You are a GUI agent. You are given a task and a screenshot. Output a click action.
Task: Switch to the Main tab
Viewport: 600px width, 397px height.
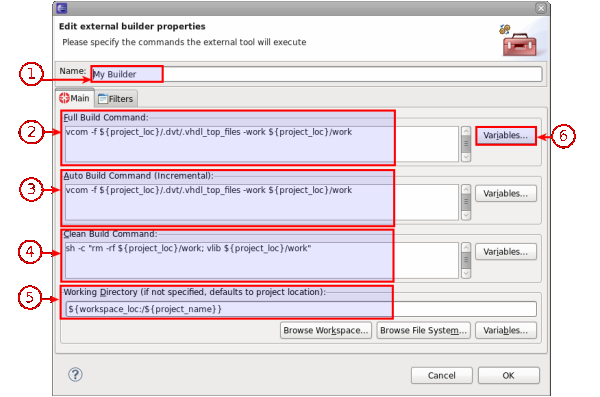click(75, 98)
